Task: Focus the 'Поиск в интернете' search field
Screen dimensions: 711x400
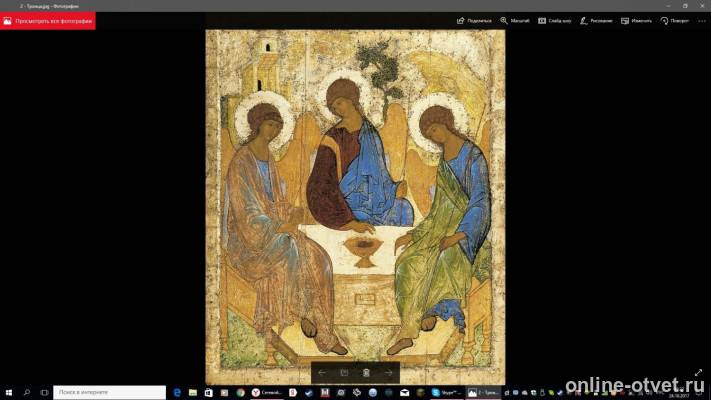Action: (x=109, y=392)
